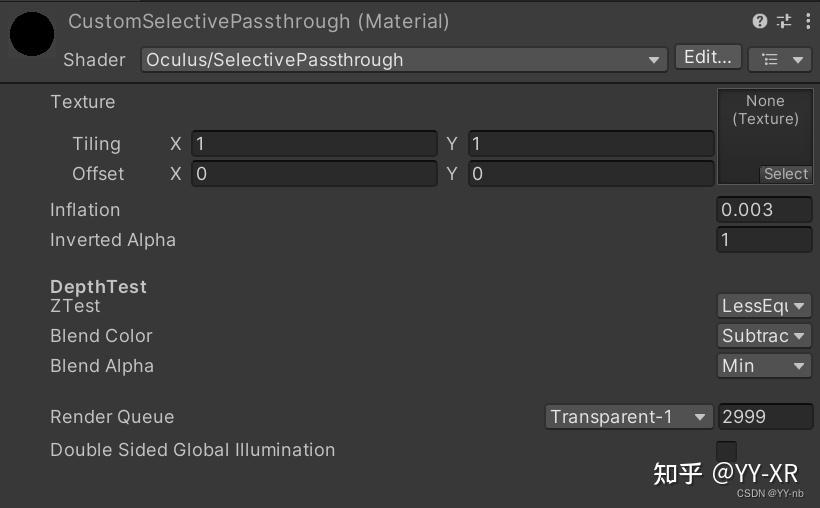
Task: Open the Blend Alpha Min dropdown
Action: point(764,366)
